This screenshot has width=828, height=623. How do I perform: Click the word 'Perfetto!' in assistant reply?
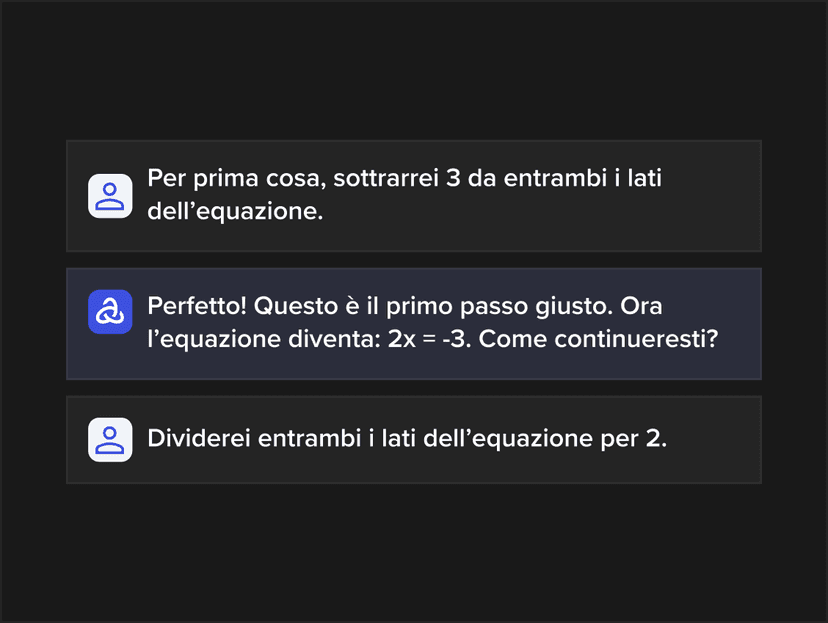tap(197, 306)
